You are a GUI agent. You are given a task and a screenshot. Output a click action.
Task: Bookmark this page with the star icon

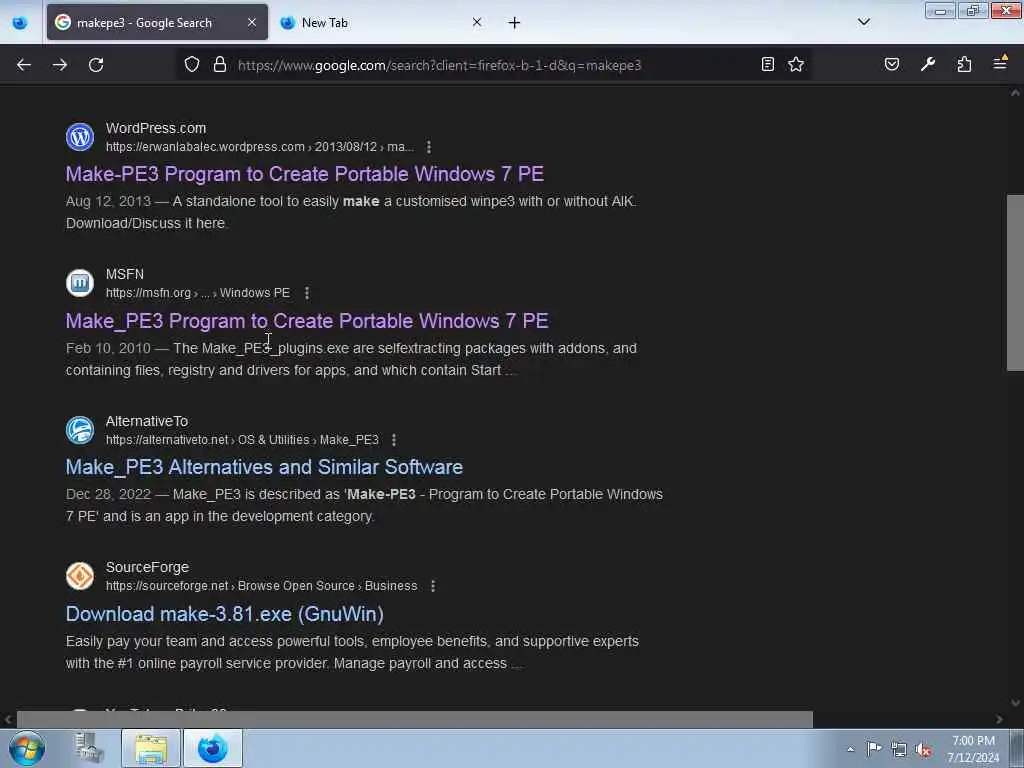(795, 64)
